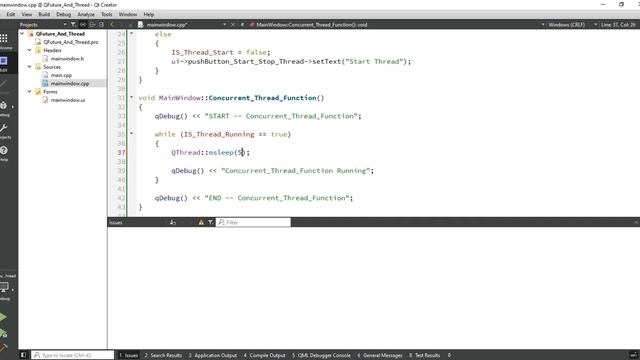Collapse the Issues output pane arrow
This screenshot has height=360, width=640.
636,222
